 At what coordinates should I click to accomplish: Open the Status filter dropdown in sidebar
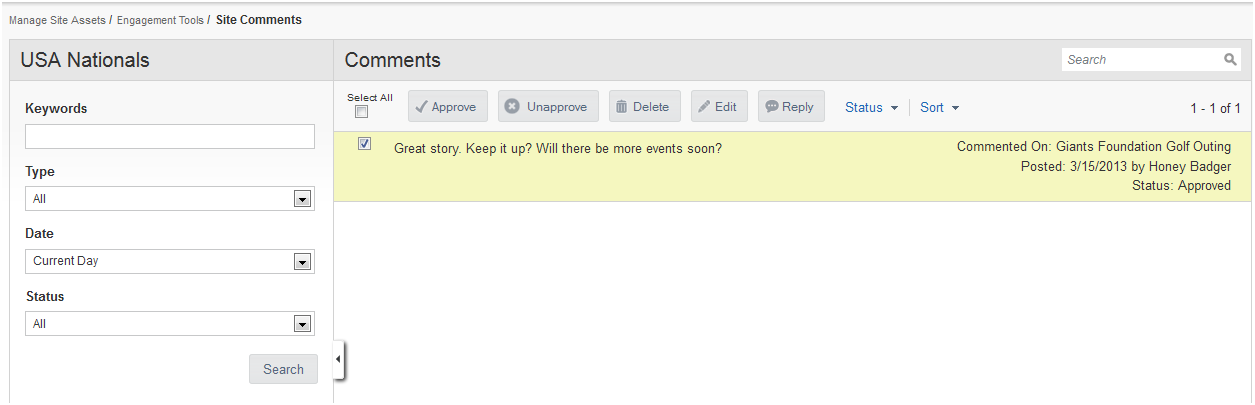pos(170,324)
